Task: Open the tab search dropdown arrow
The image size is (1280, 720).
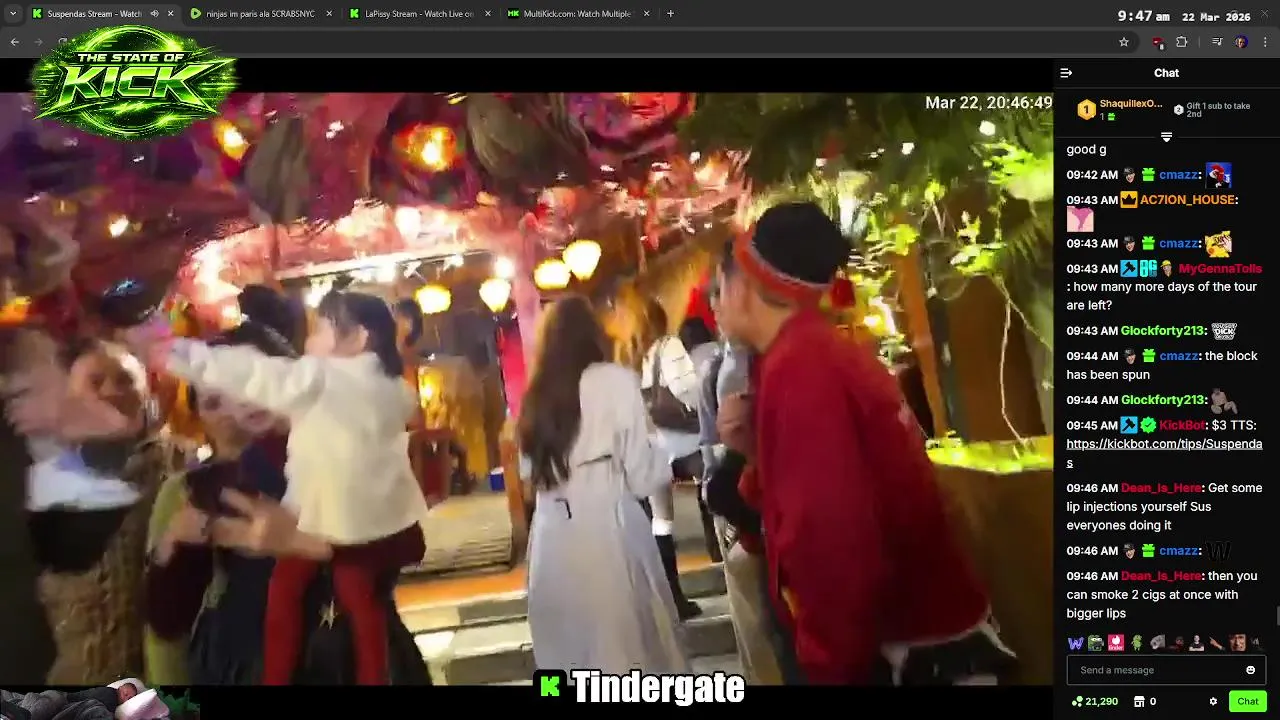Action: pos(13,14)
